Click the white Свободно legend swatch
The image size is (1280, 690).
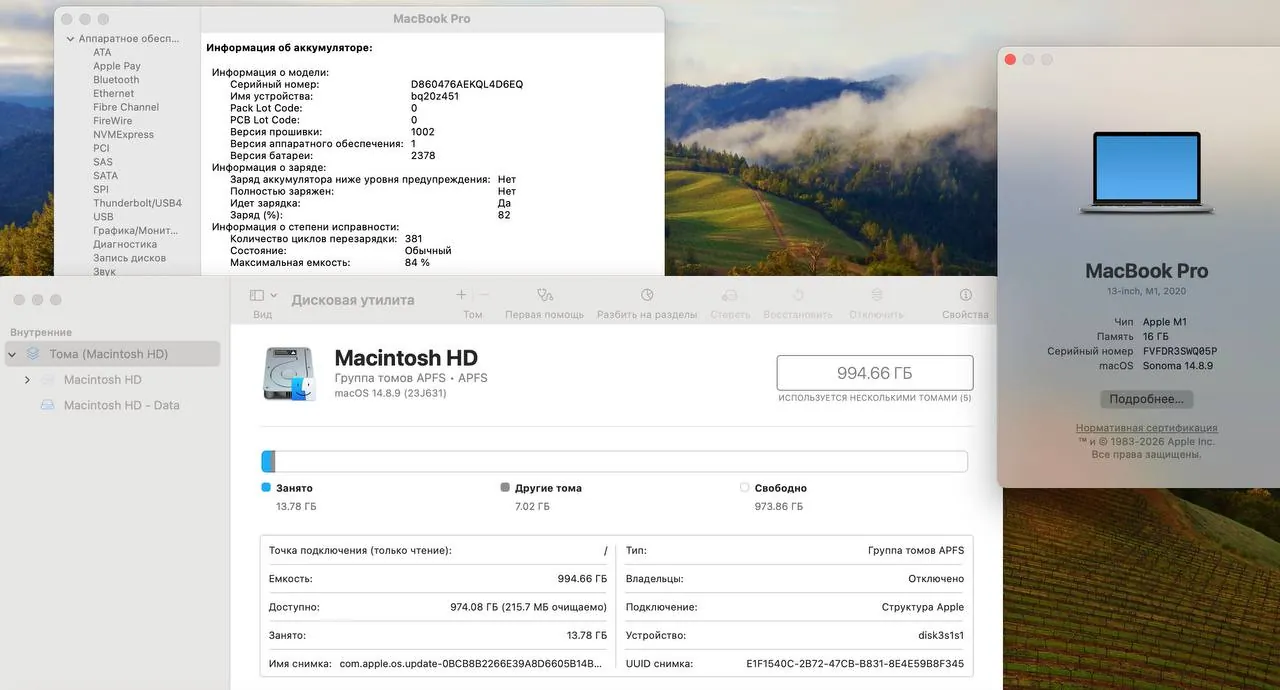pos(744,488)
